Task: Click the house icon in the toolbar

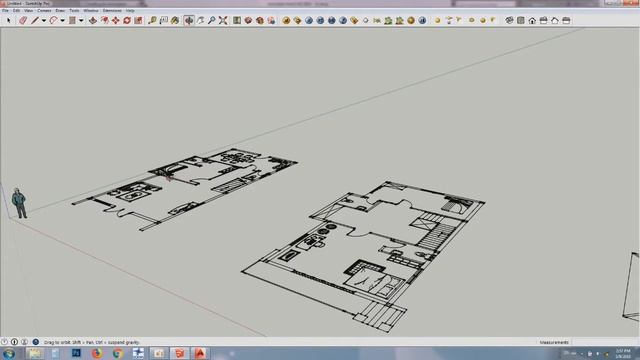Action: (532, 20)
